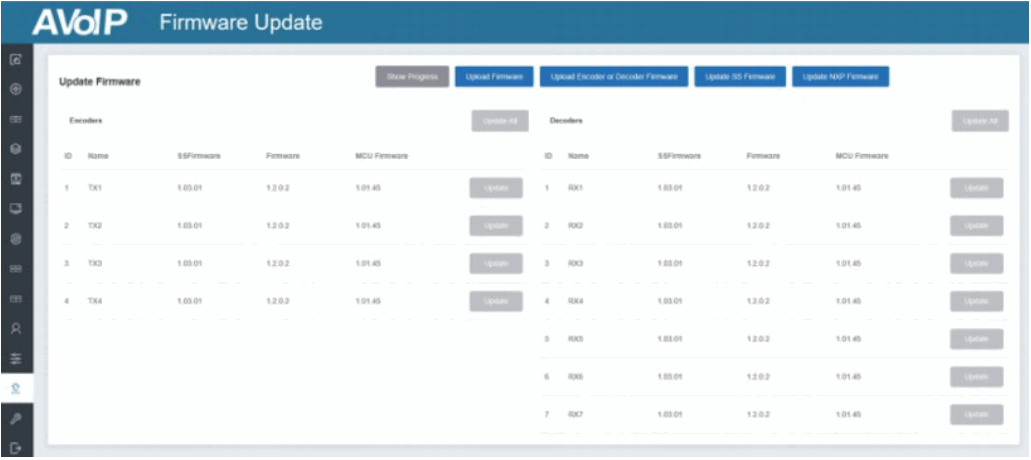
Task: Click the AVoIP logo in the header
Action: [80, 22]
